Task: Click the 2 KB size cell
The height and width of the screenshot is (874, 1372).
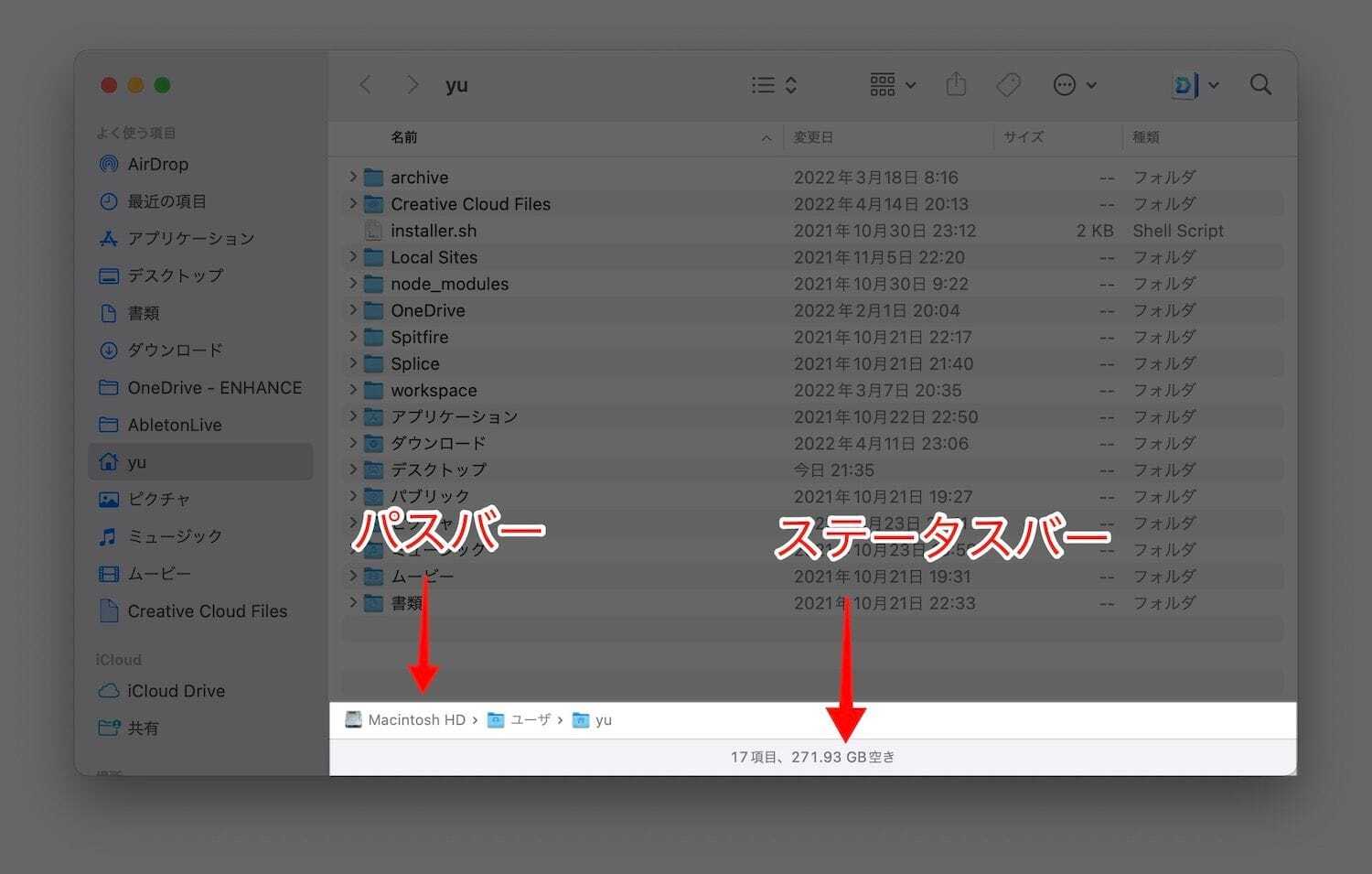Action: 1095,231
